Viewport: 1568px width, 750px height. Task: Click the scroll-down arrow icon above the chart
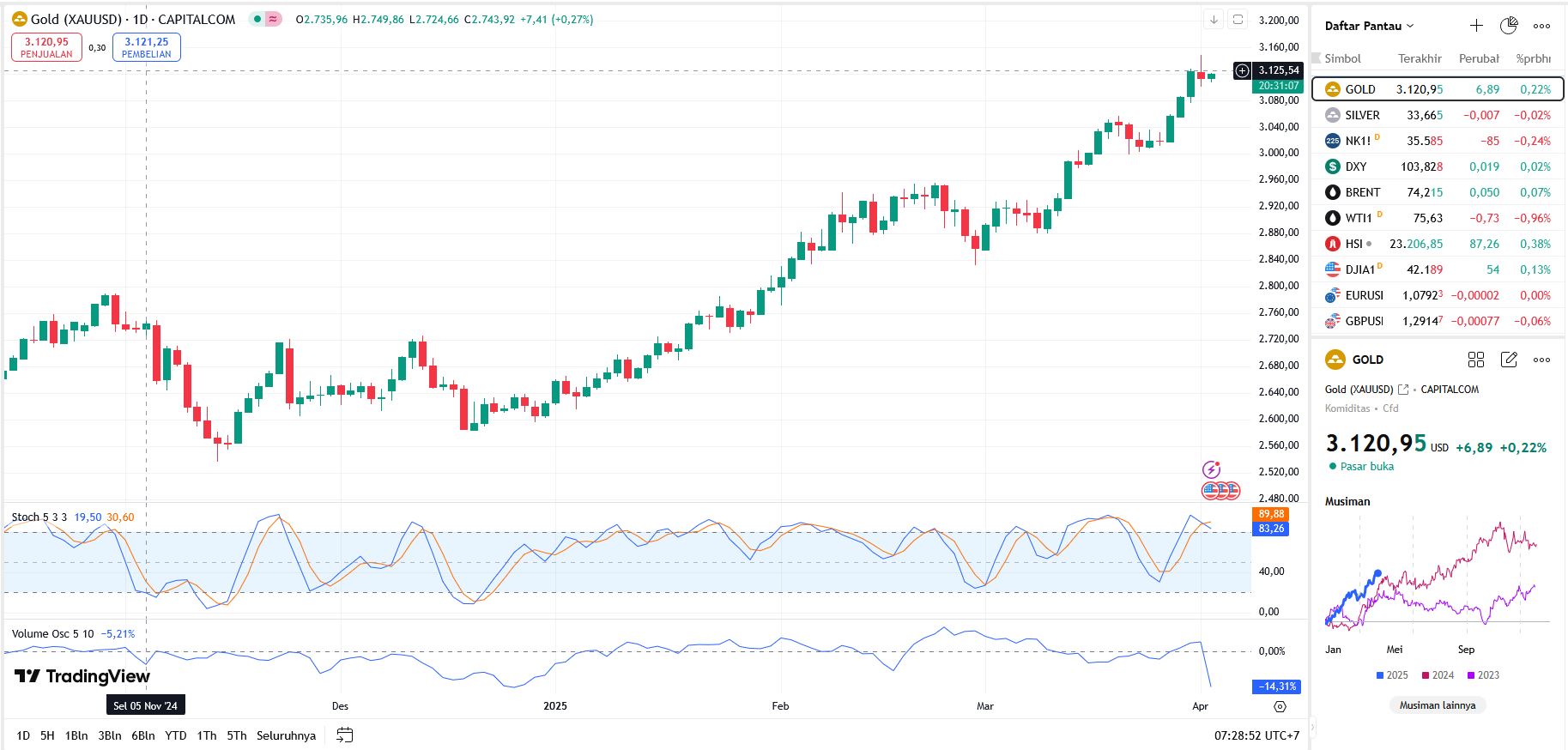tap(1214, 19)
